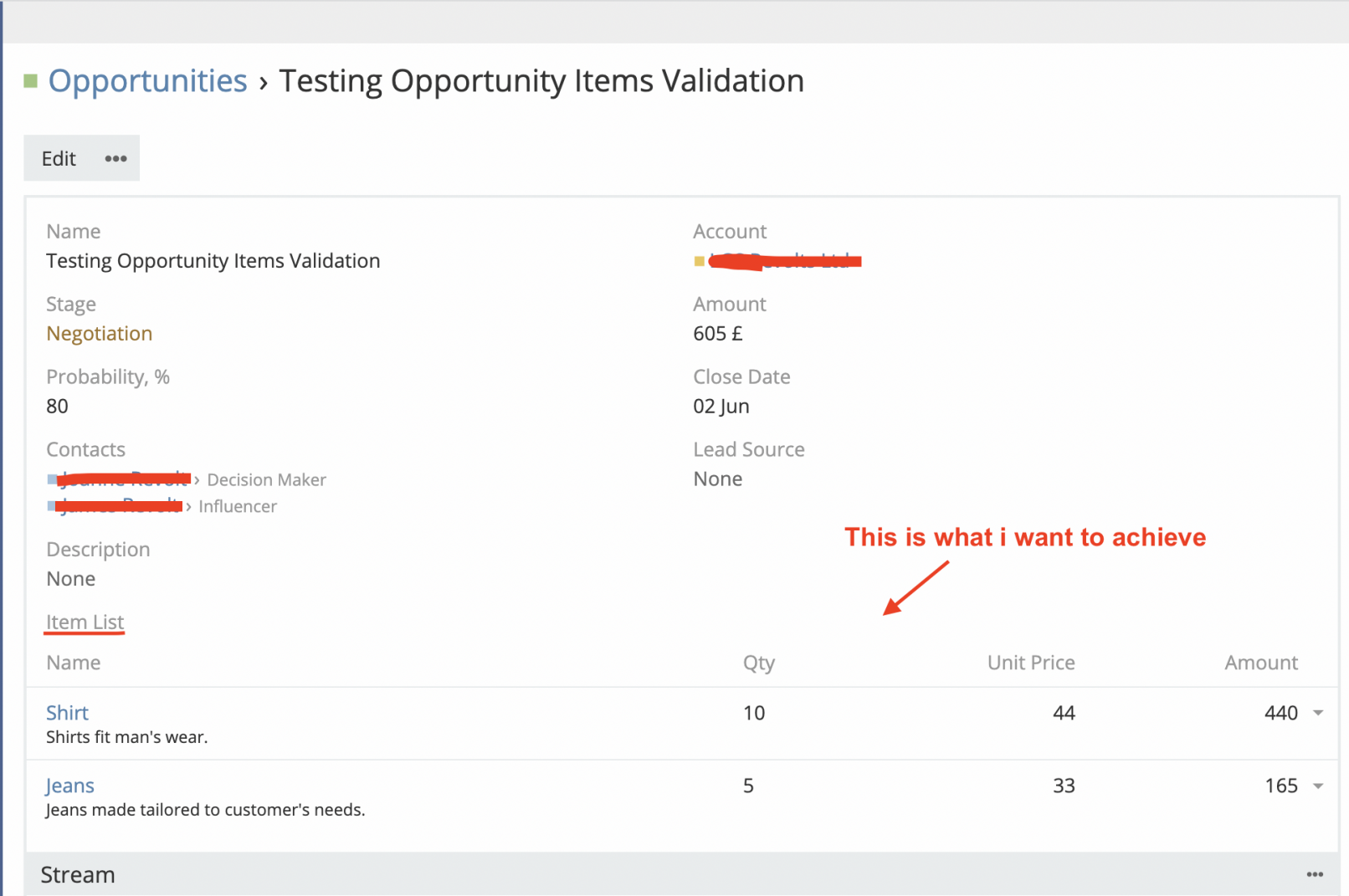The height and width of the screenshot is (896, 1349).
Task: Click the 605 £ Amount value
Action: point(717,334)
